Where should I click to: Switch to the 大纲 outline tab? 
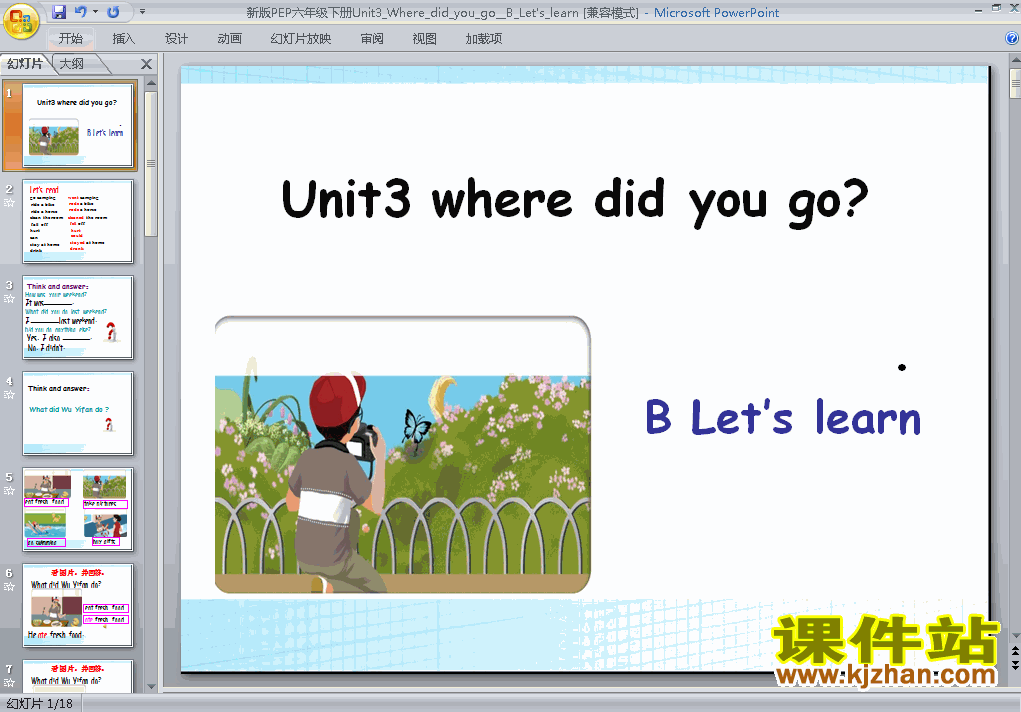[x=72, y=63]
